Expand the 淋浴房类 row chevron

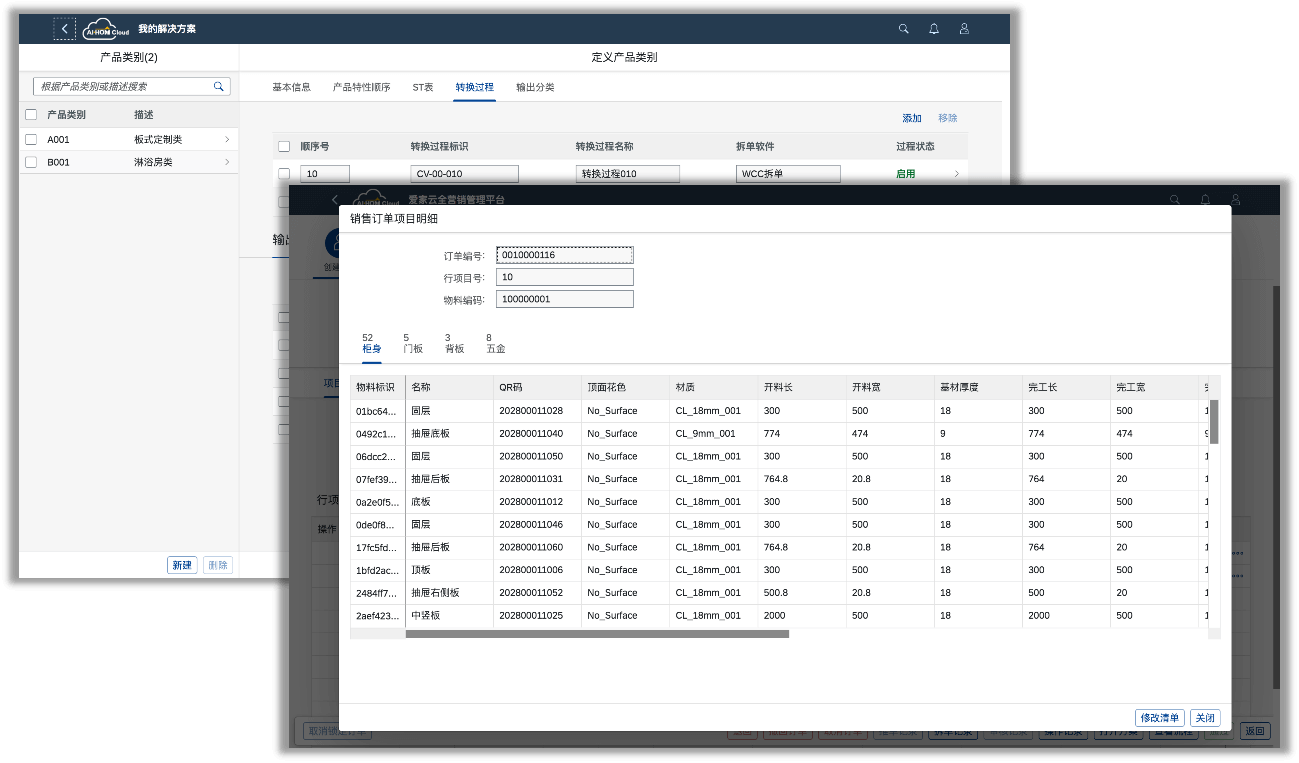pos(227,162)
